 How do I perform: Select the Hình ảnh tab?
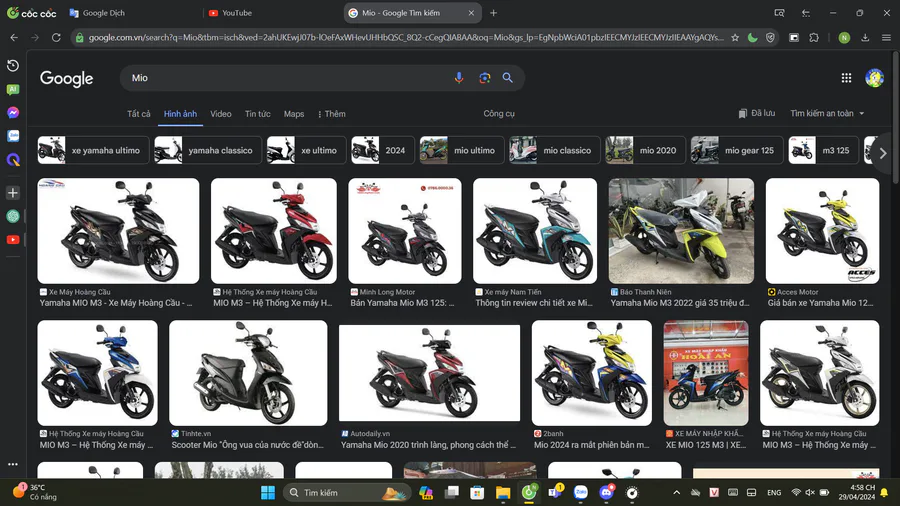click(180, 114)
